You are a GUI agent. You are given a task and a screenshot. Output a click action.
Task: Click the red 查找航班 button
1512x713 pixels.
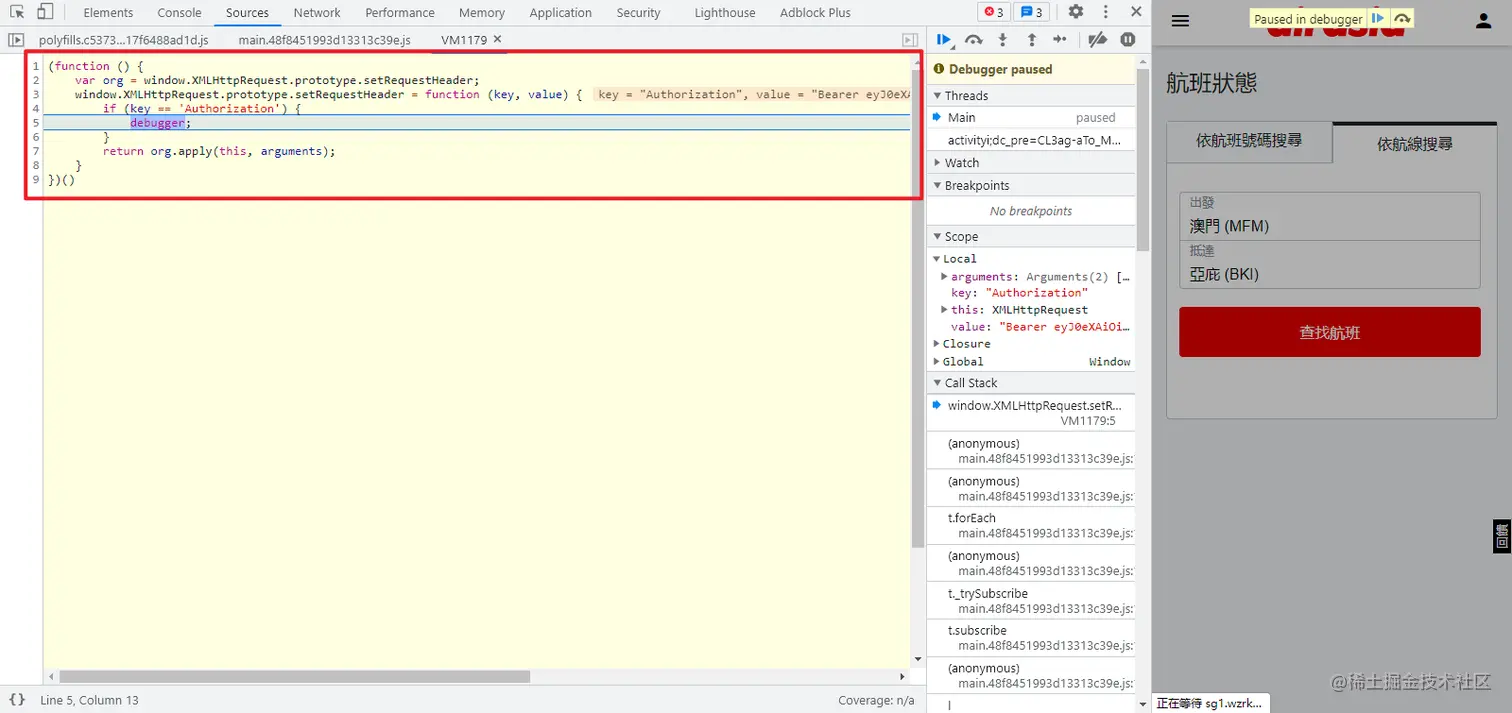click(x=1329, y=332)
